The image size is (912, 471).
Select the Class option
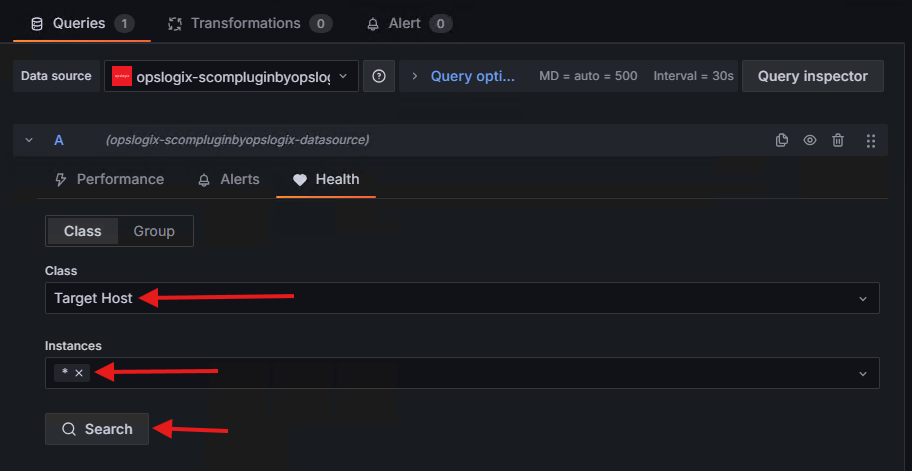pyautogui.click(x=82, y=231)
